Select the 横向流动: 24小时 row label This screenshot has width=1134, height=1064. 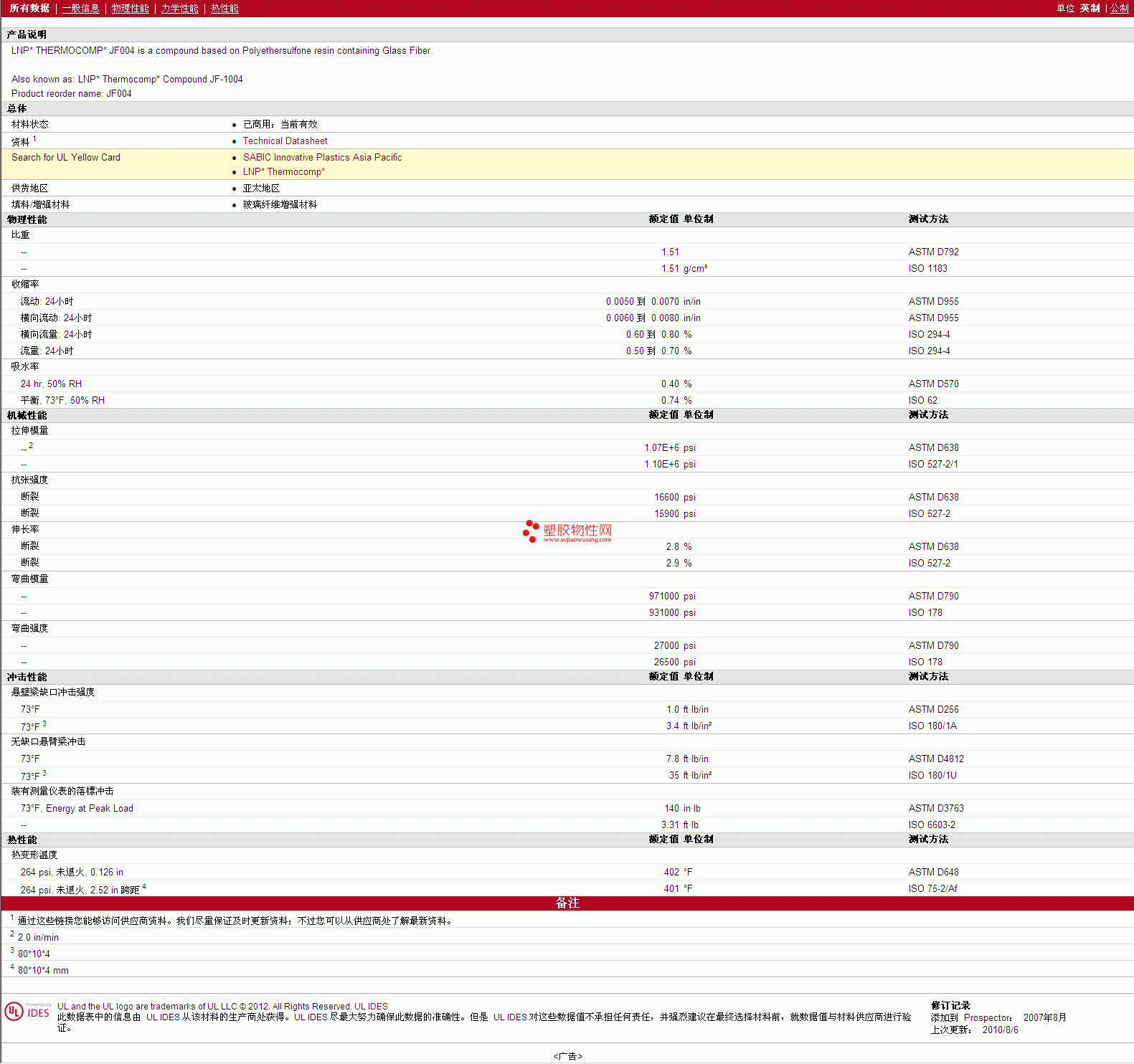click(x=56, y=318)
